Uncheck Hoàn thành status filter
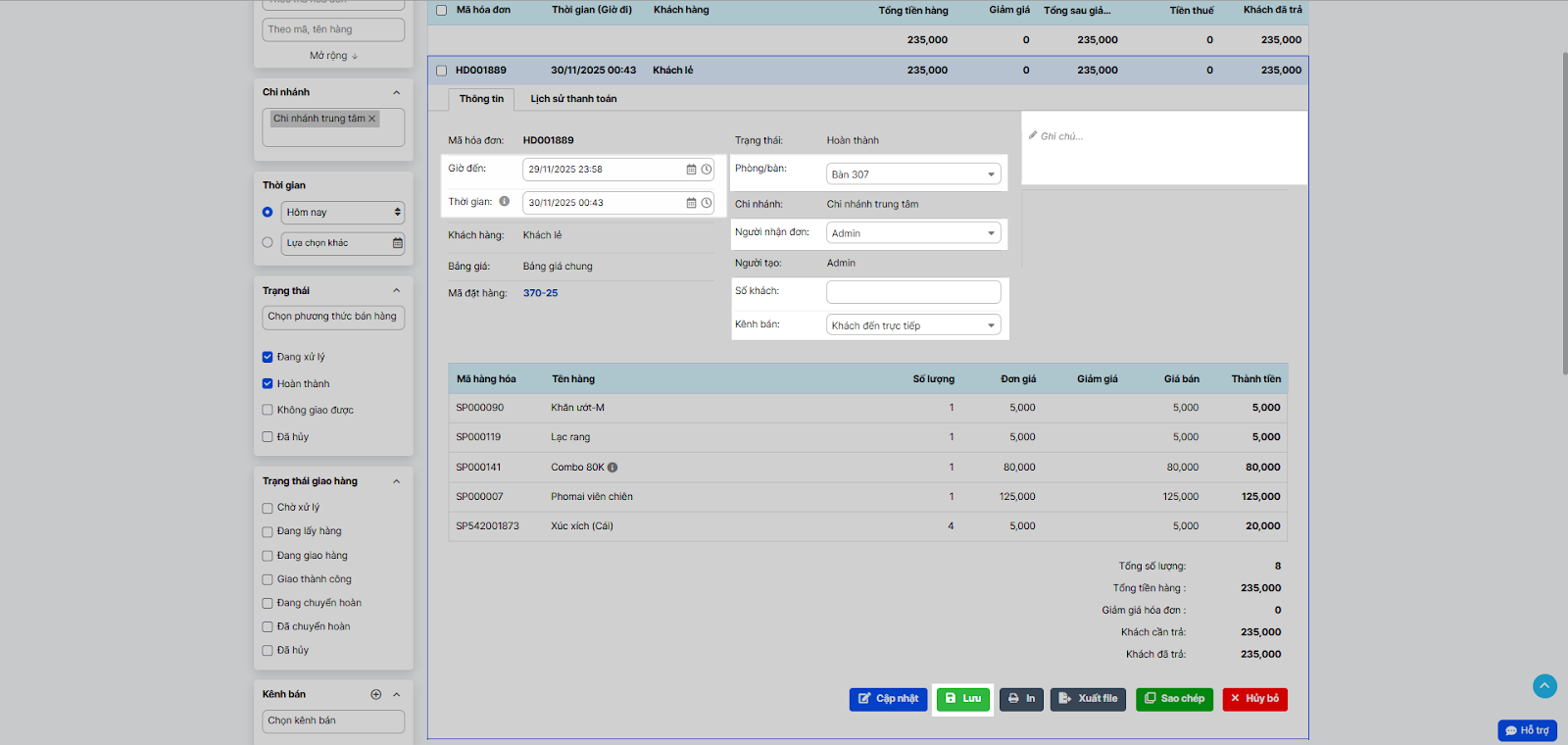The width and height of the screenshot is (1568, 745). (268, 383)
